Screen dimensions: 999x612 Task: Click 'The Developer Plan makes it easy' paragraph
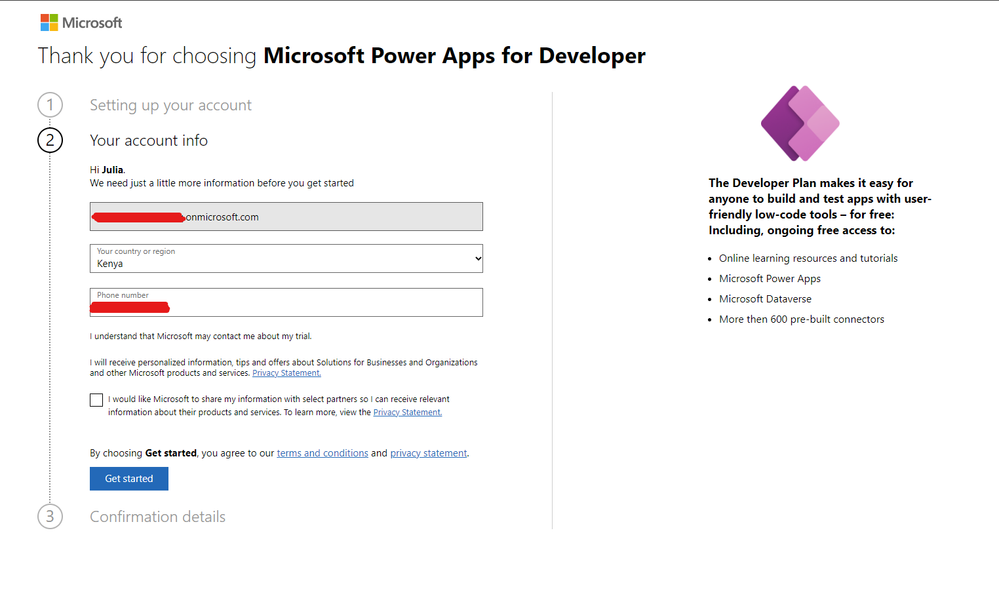(820, 206)
